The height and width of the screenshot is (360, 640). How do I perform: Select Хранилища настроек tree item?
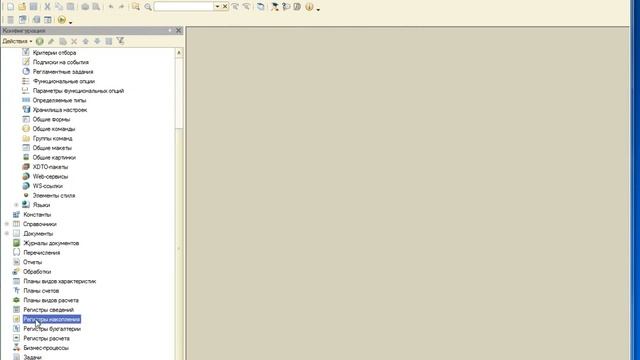(x=60, y=110)
